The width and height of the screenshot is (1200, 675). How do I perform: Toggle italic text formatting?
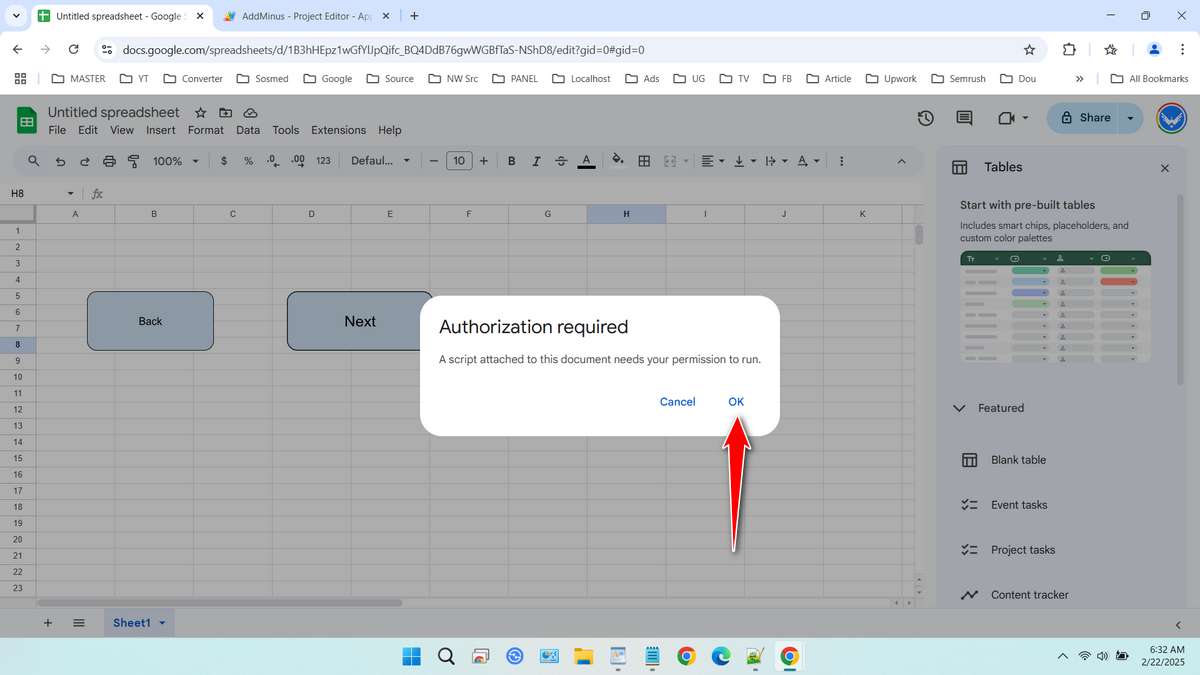[x=536, y=160]
